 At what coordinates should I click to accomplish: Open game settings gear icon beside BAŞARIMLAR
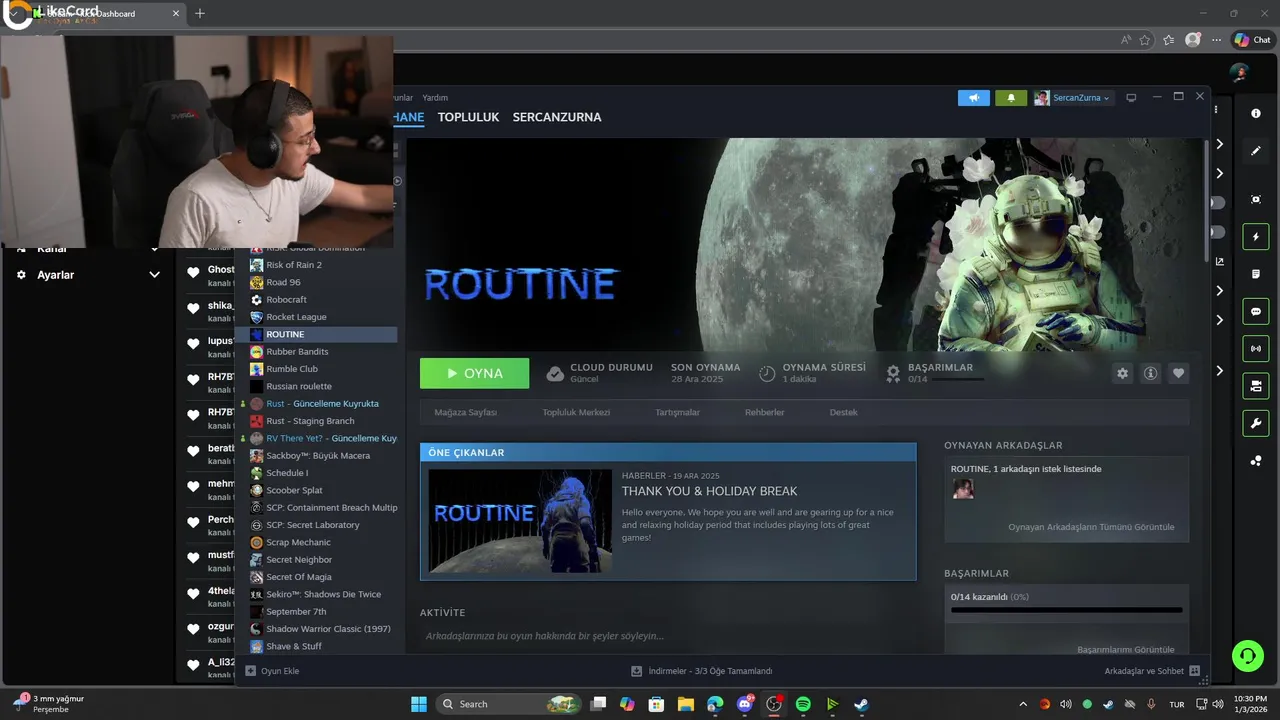(1122, 373)
